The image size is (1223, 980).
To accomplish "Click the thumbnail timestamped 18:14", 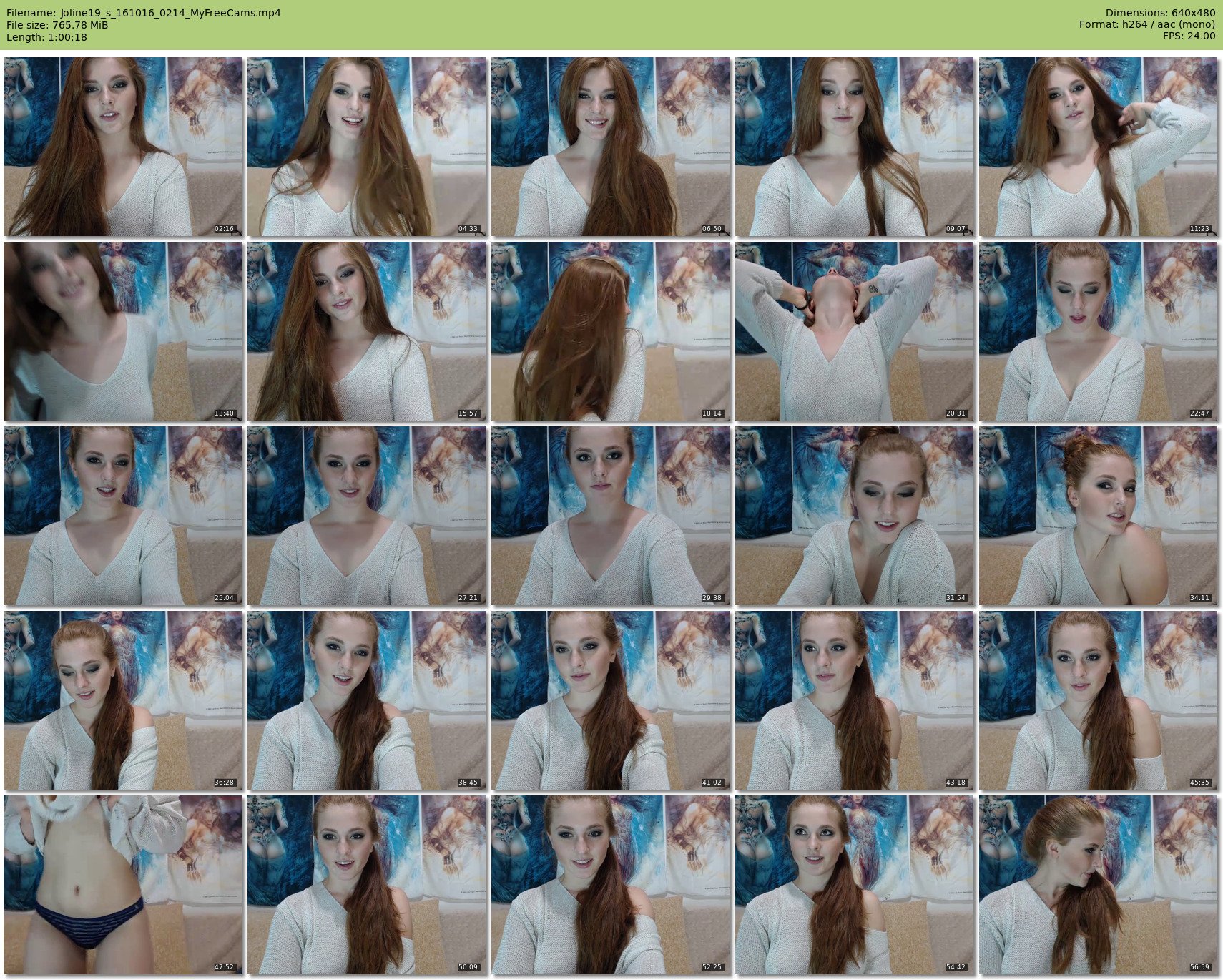I will tap(610, 331).
